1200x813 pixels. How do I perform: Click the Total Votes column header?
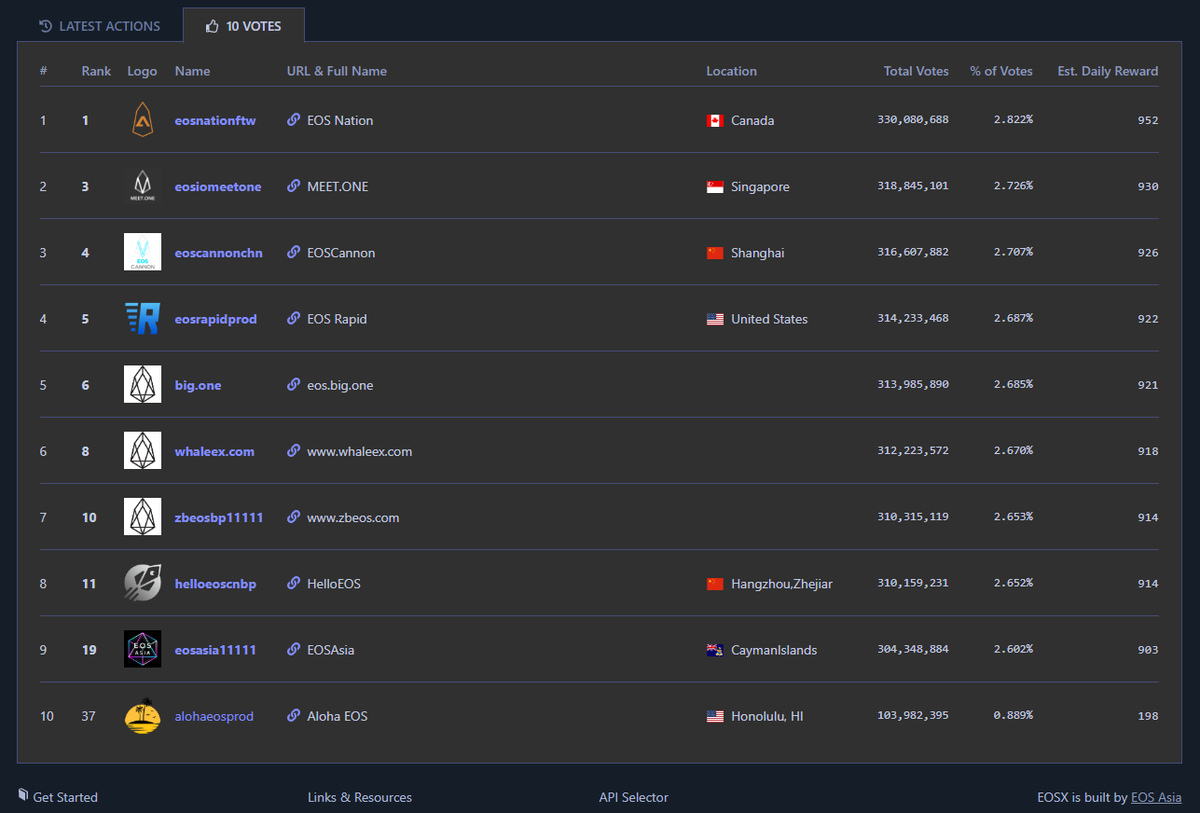coord(916,71)
